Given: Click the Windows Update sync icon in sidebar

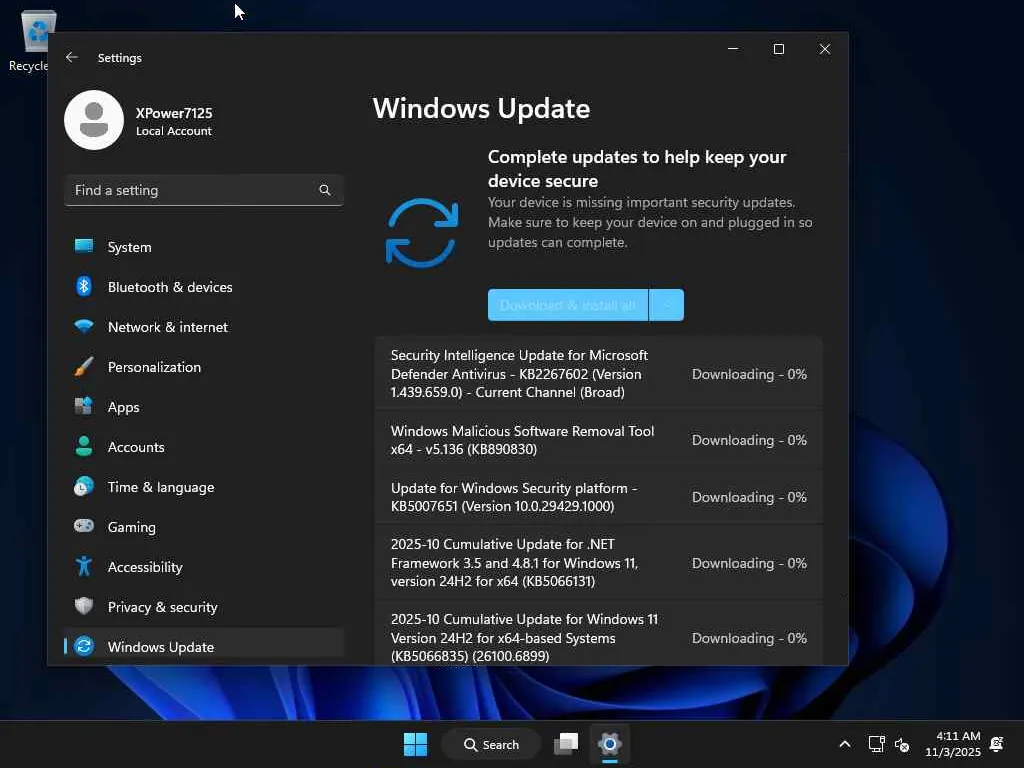Looking at the screenshot, I should pos(84,646).
